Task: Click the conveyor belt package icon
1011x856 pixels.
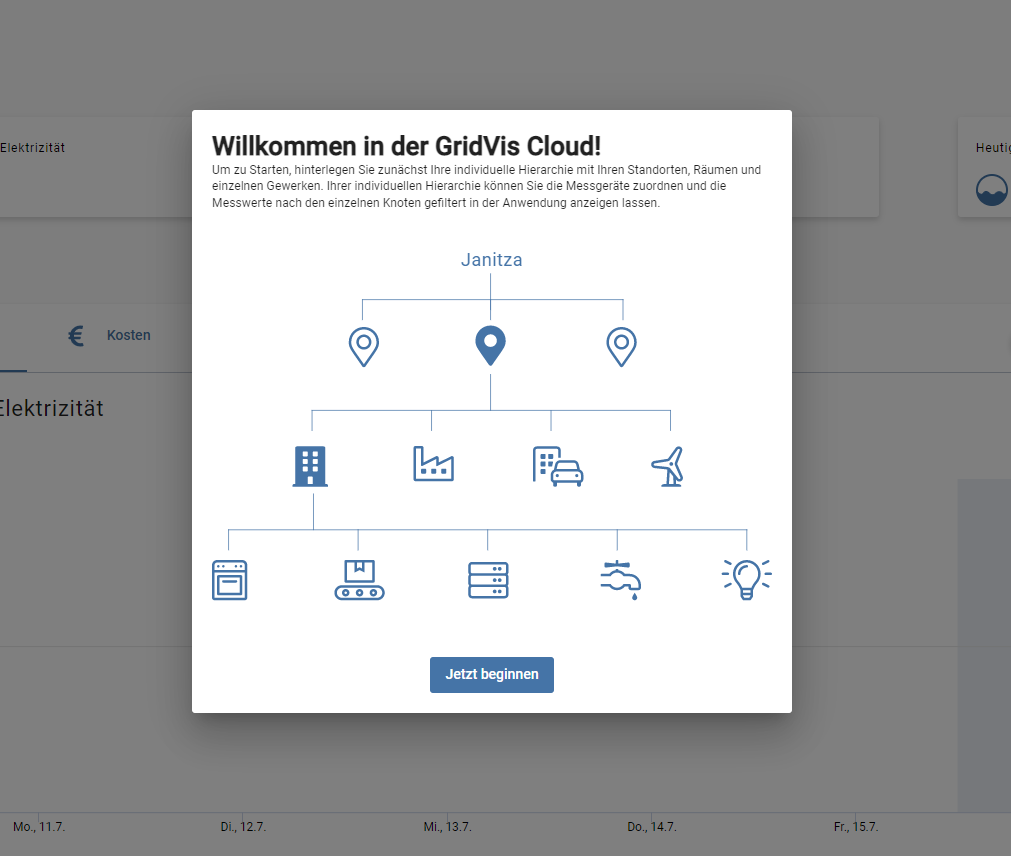Action: click(359, 580)
